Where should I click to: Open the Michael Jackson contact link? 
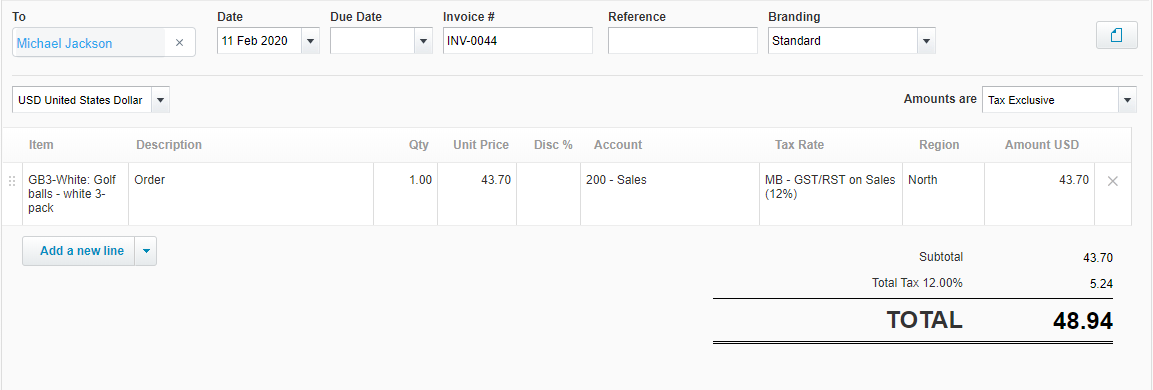point(65,43)
